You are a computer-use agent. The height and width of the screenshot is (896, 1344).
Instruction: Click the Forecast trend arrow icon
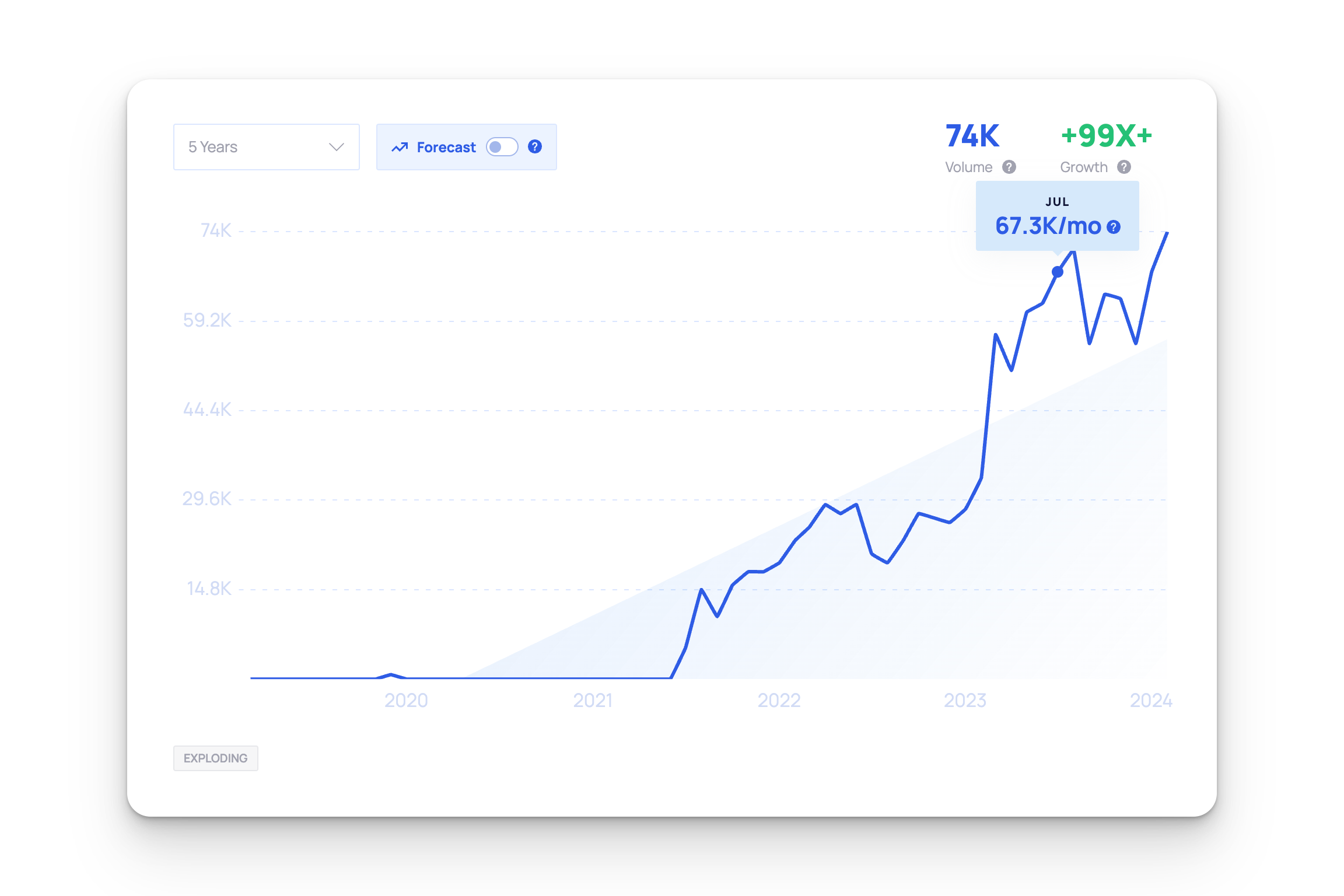[x=400, y=148]
